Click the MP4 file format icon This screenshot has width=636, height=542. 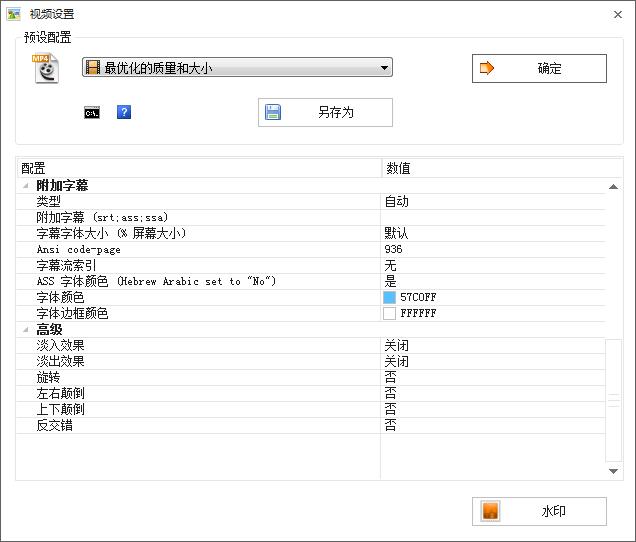46,69
